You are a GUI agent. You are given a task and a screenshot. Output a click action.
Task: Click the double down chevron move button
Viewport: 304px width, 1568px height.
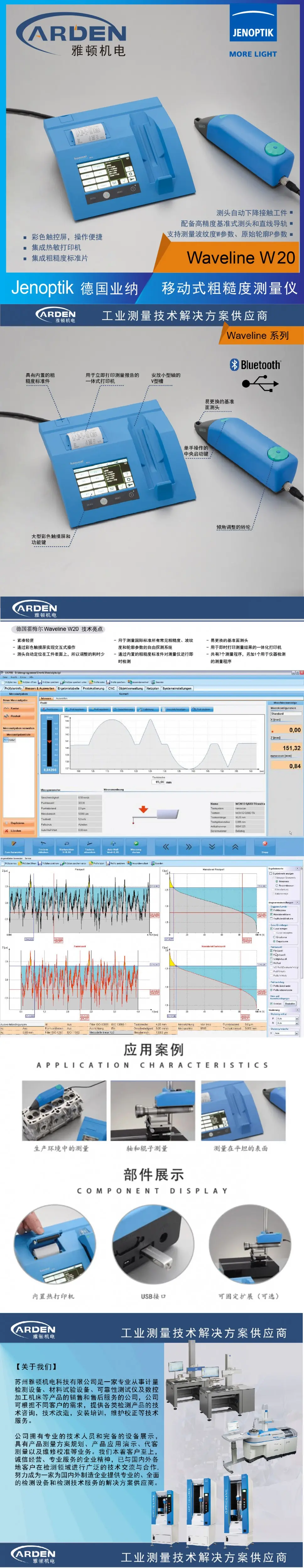[212, 847]
